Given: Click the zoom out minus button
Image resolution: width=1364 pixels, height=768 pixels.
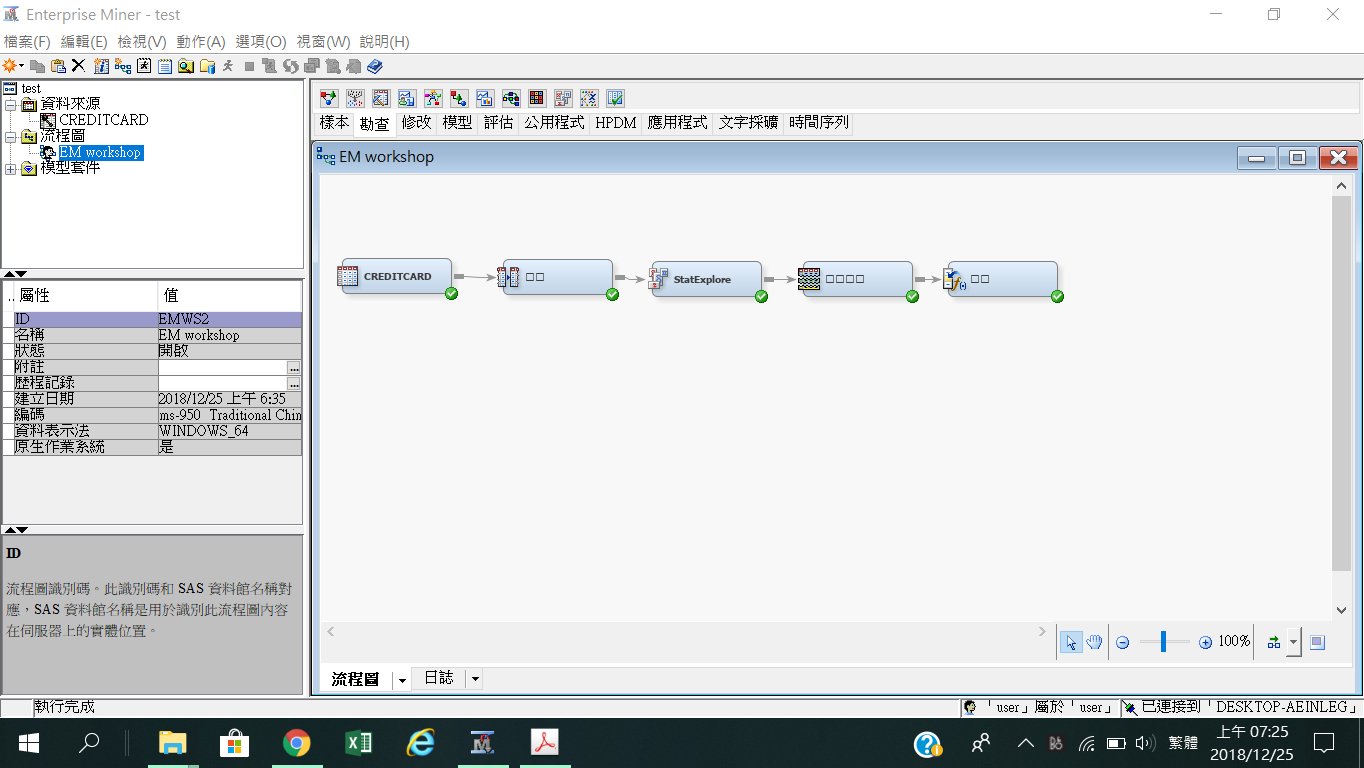Looking at the screenshot, I should point(1122,642).
